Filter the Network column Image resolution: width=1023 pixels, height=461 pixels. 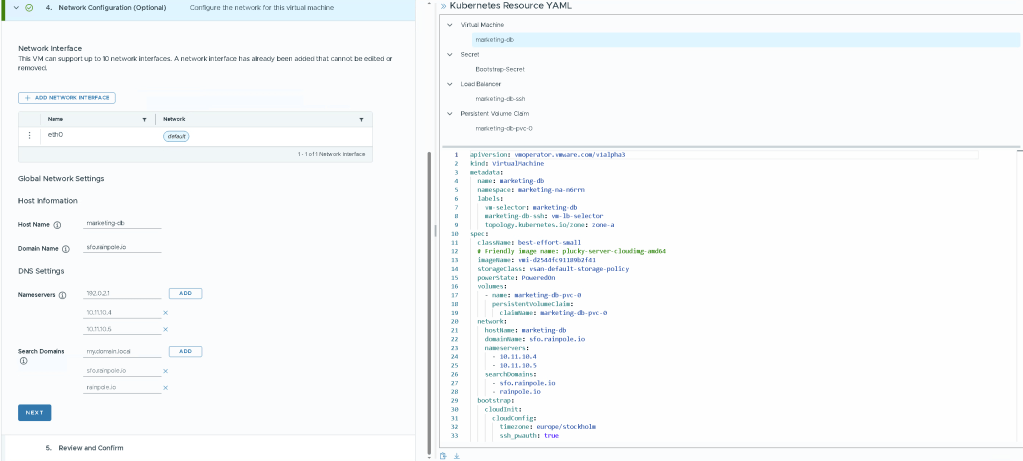(x=360, y=119)
